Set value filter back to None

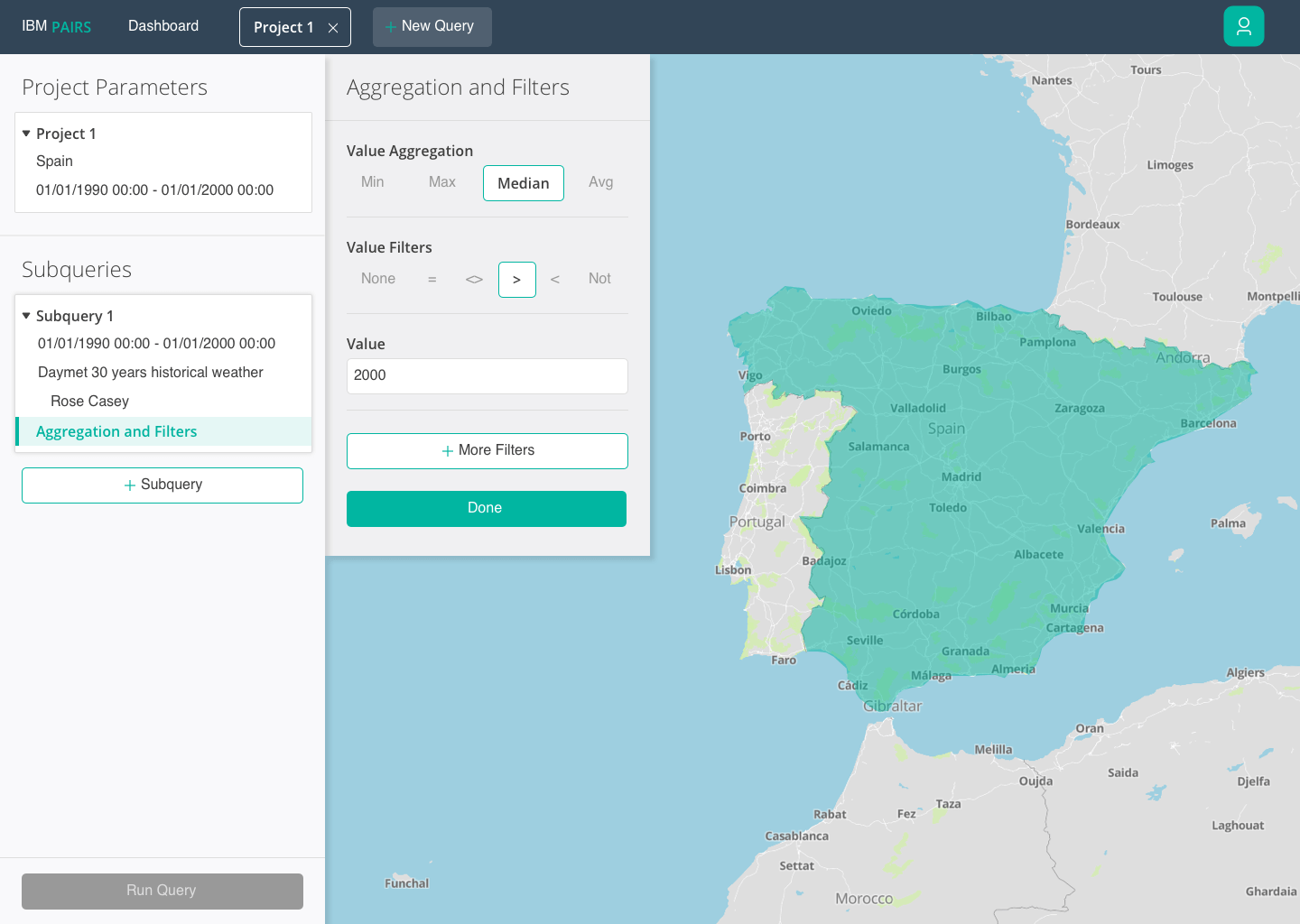pyautogui.click(x=377, y=278)
